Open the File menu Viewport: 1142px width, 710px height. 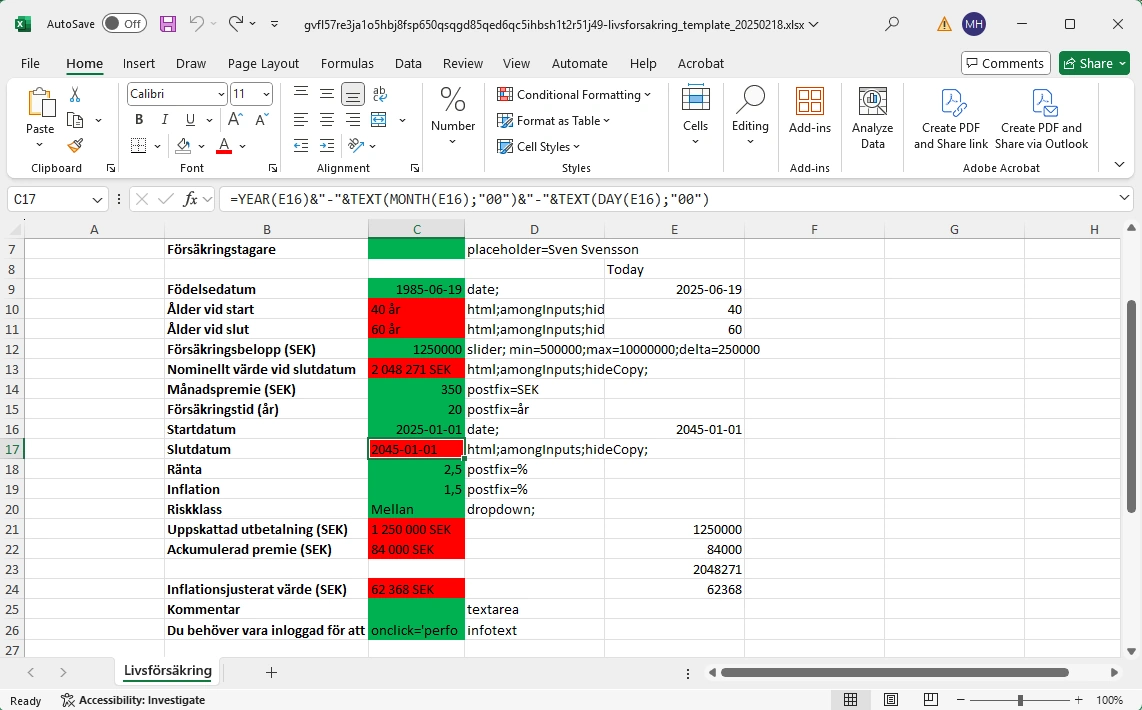[30, 63]
